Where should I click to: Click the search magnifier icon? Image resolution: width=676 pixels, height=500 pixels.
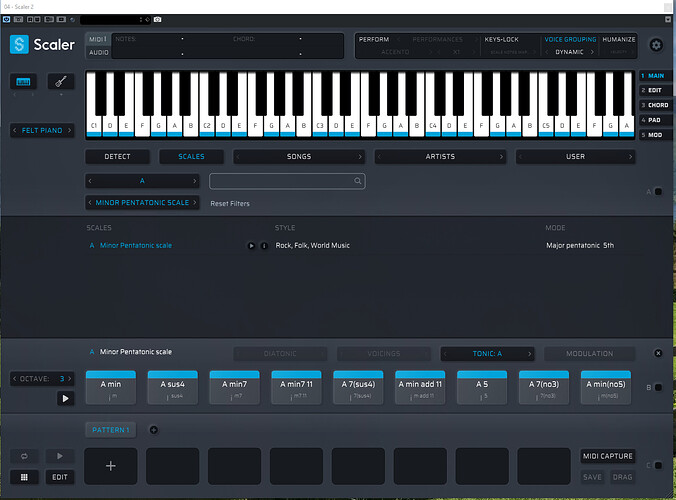click(x=358, y=181)
